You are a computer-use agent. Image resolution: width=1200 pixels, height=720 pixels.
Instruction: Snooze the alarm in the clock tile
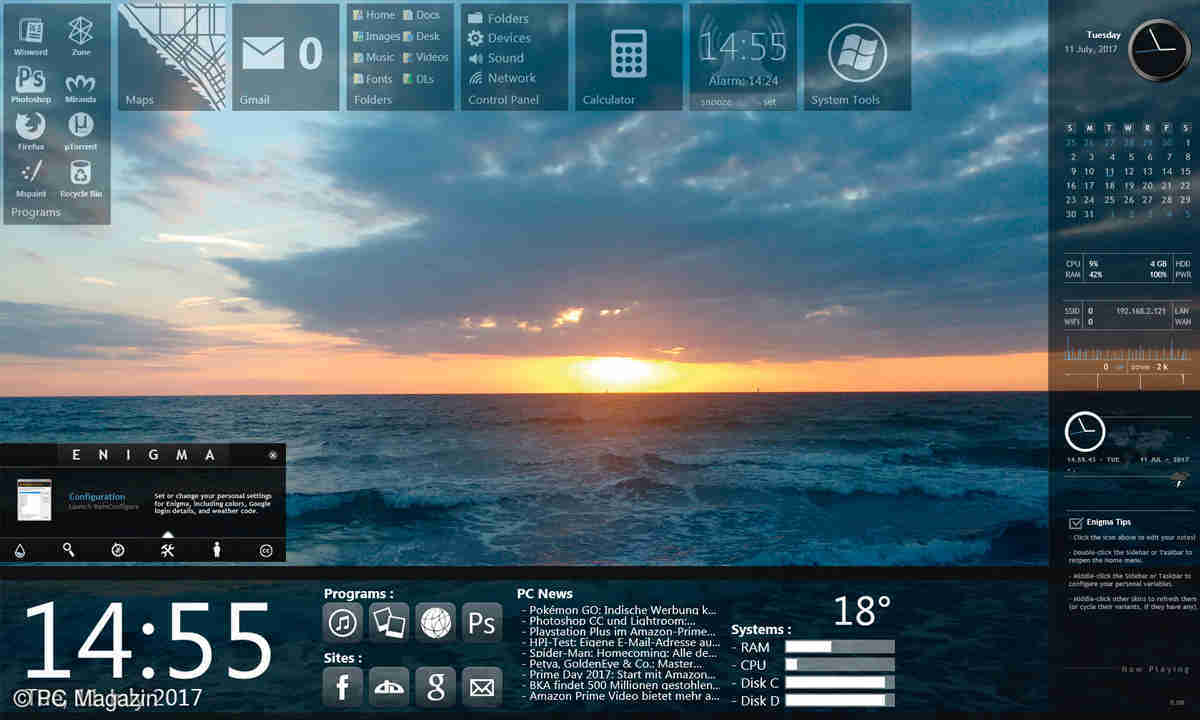(715, 101)
